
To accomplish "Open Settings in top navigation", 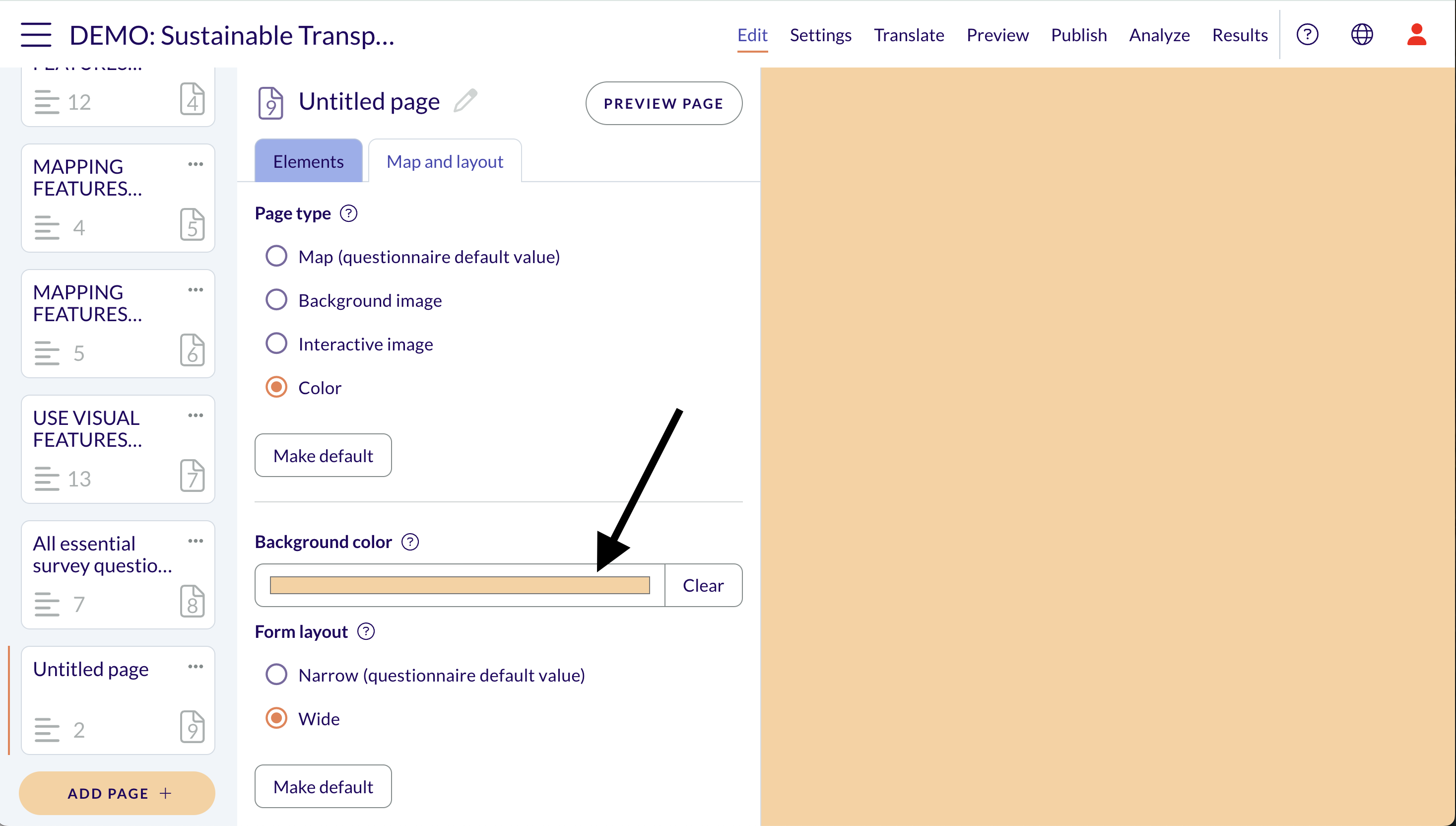I will coord(820,35).
